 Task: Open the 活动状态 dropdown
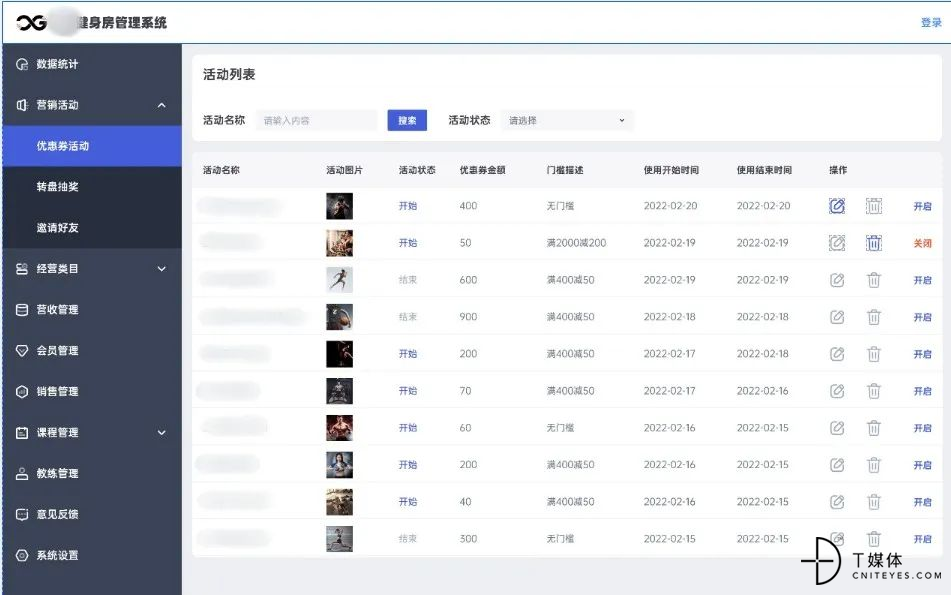[567, 120]
